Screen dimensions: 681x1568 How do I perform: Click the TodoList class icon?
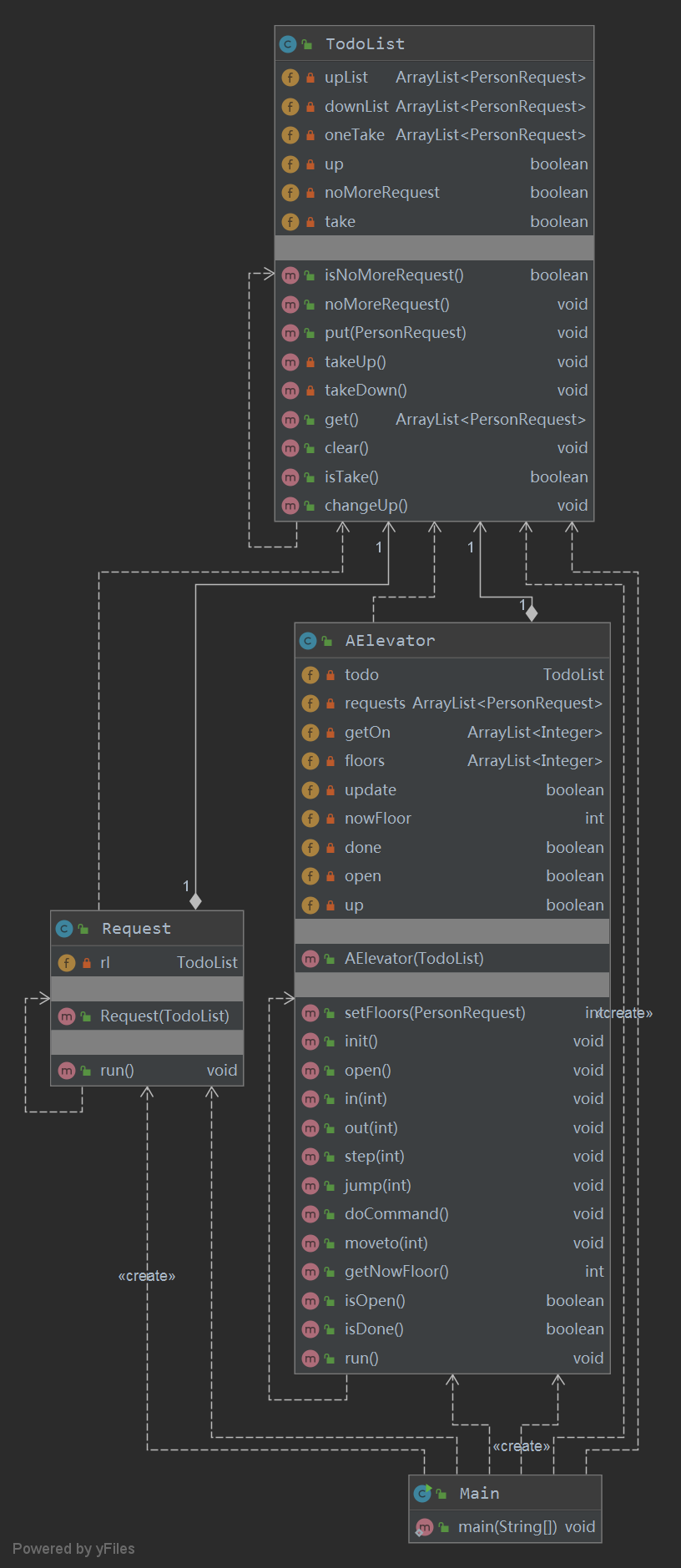click(x=288, y=44)
